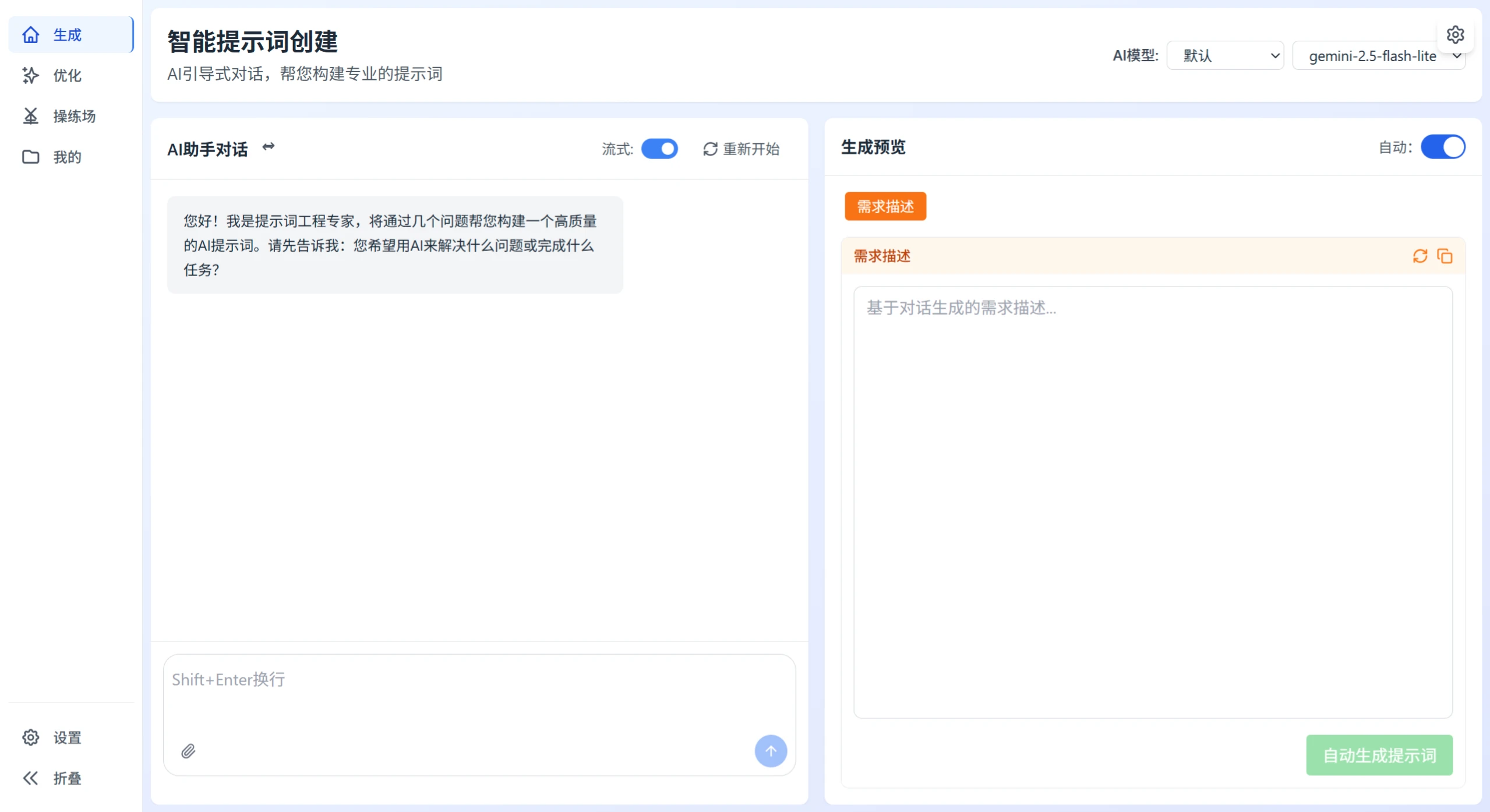Open the 我的 folder sidebar item
Viewport: 1490px width, 812px height.
(71, 157)
